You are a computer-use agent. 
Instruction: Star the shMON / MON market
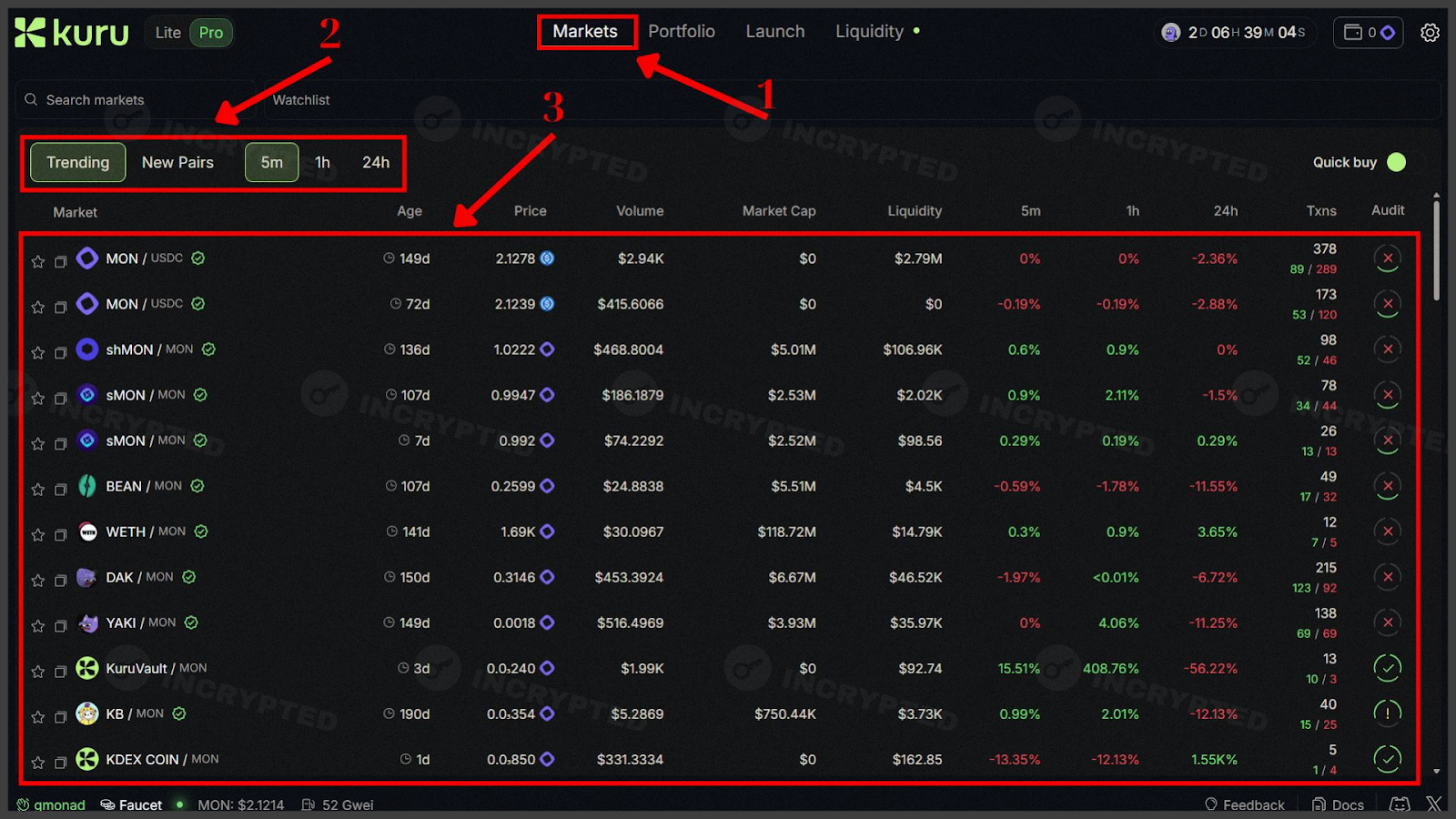click(38, 353)
